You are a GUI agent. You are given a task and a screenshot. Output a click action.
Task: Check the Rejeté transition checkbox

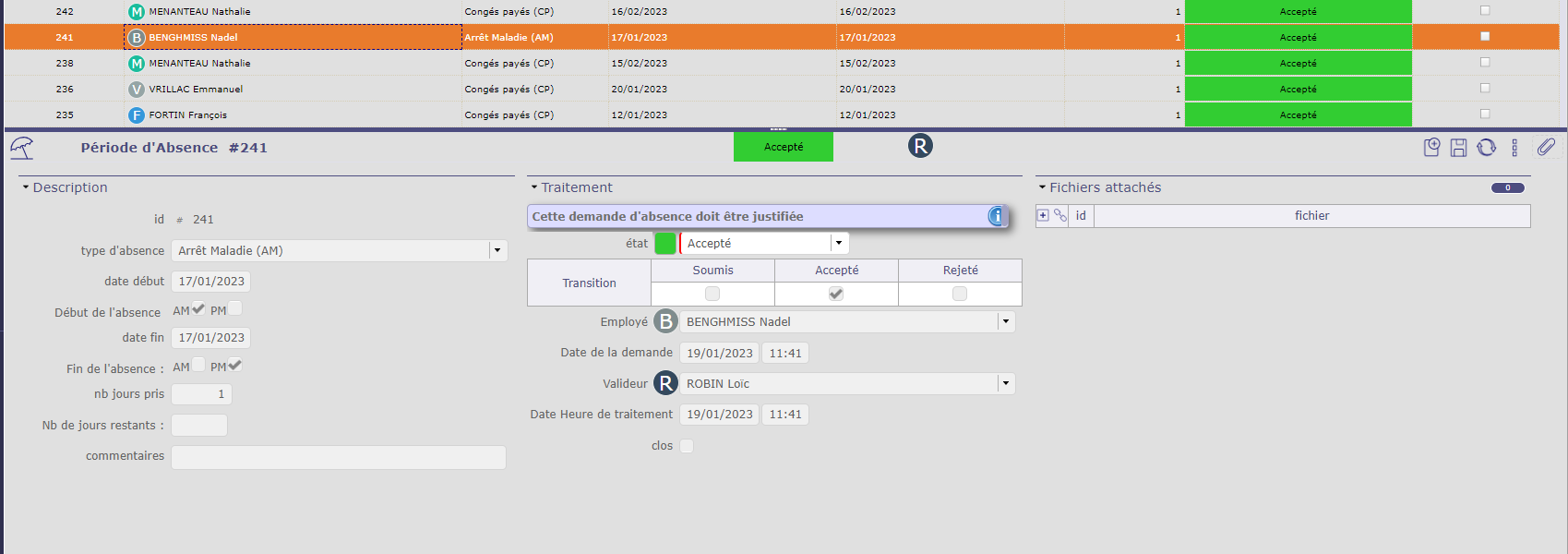(x=960, y=294)
